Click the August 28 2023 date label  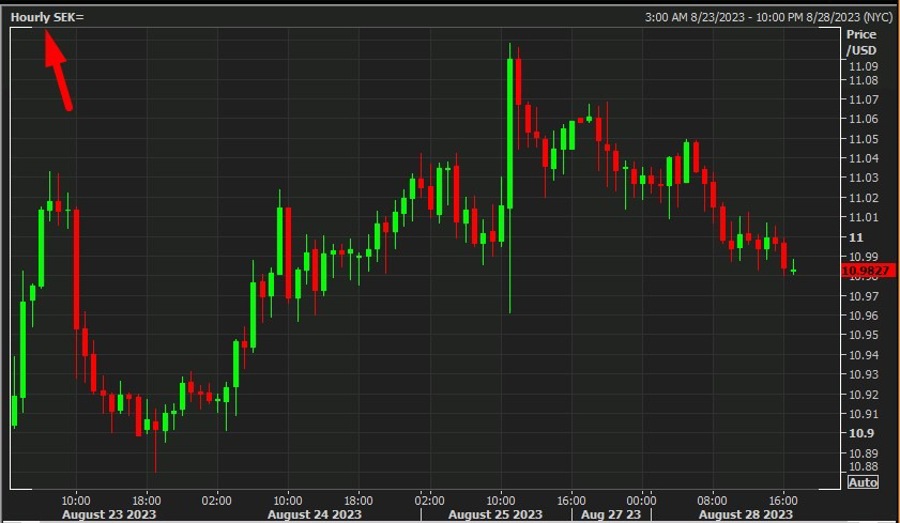[746, 514]
